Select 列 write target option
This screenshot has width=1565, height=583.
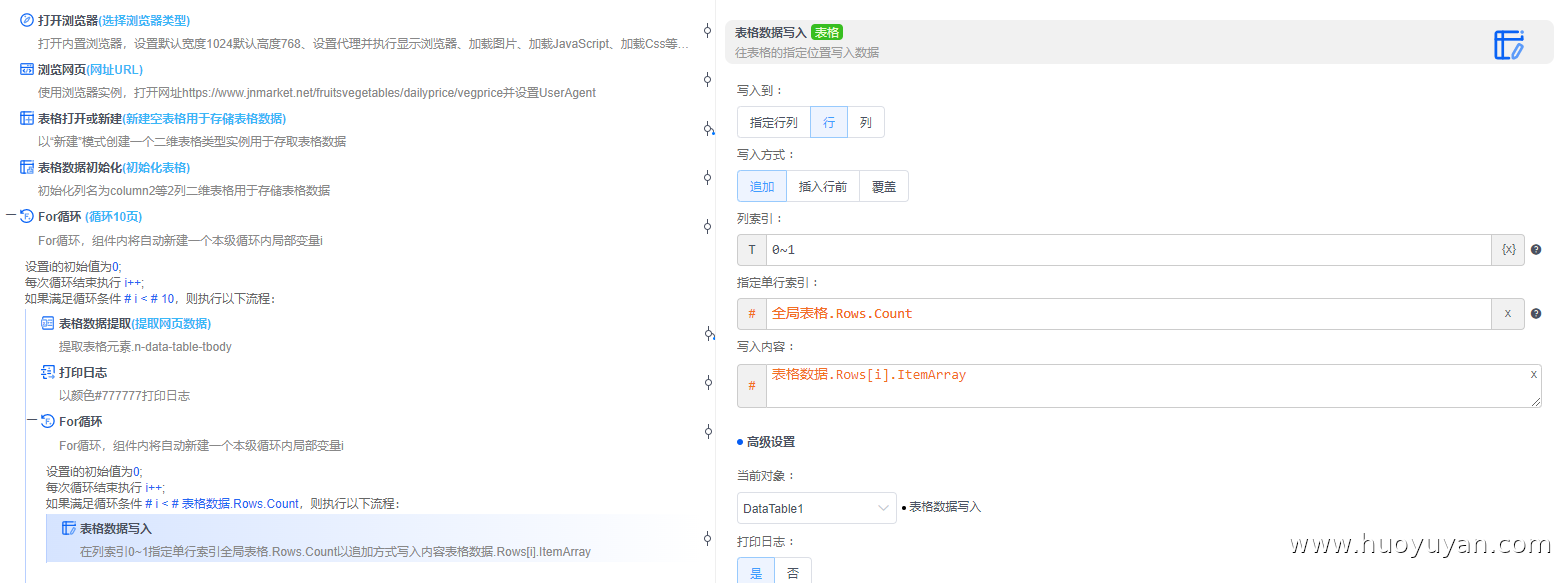coord(866,122)
